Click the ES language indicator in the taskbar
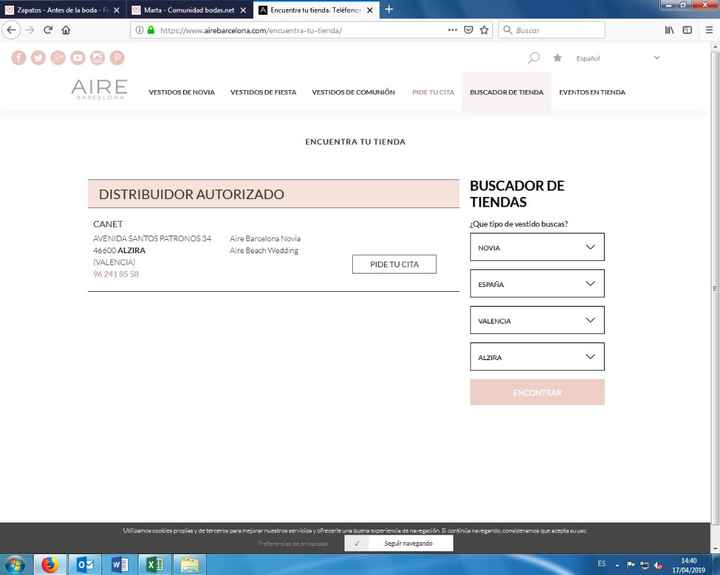The width and height of the screenshot is (720, 575). (602, 564)
